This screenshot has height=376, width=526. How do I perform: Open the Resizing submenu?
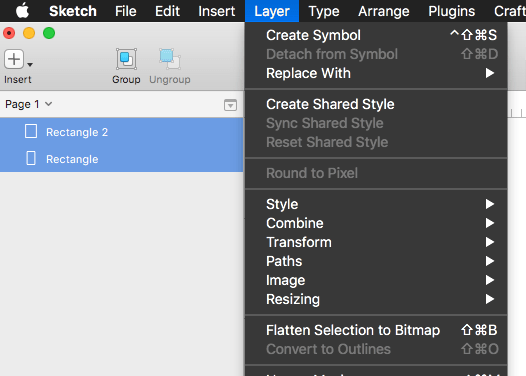click(x=376, y=299)
